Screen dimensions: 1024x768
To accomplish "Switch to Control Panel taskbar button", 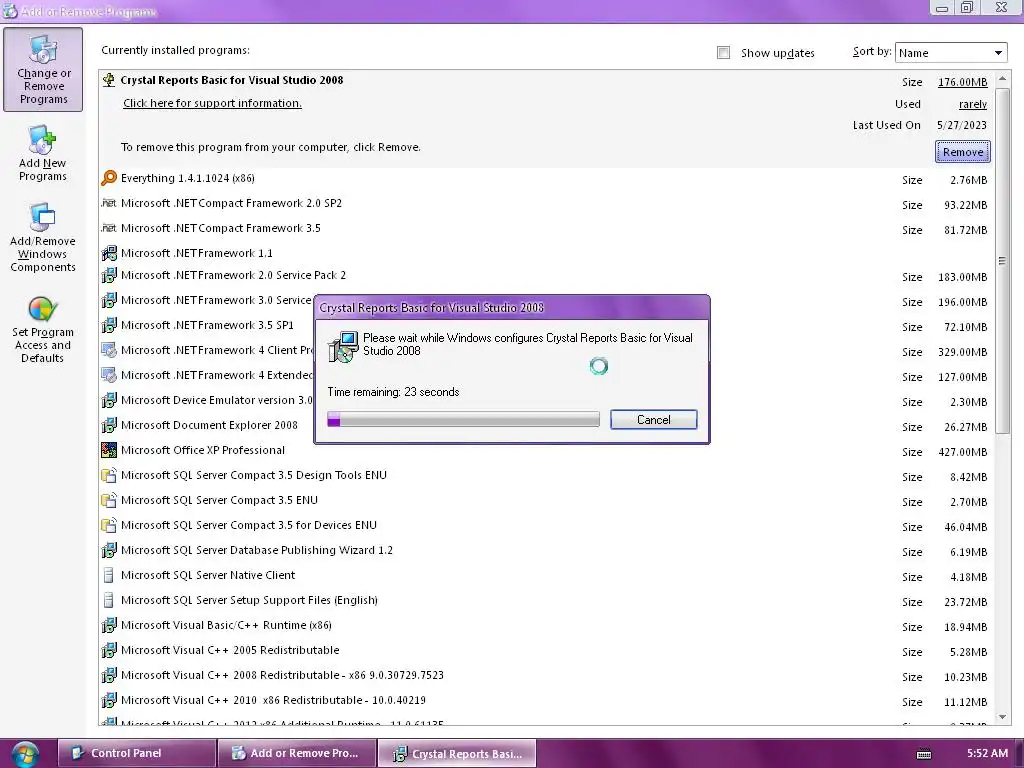I will tap(136, 753).
